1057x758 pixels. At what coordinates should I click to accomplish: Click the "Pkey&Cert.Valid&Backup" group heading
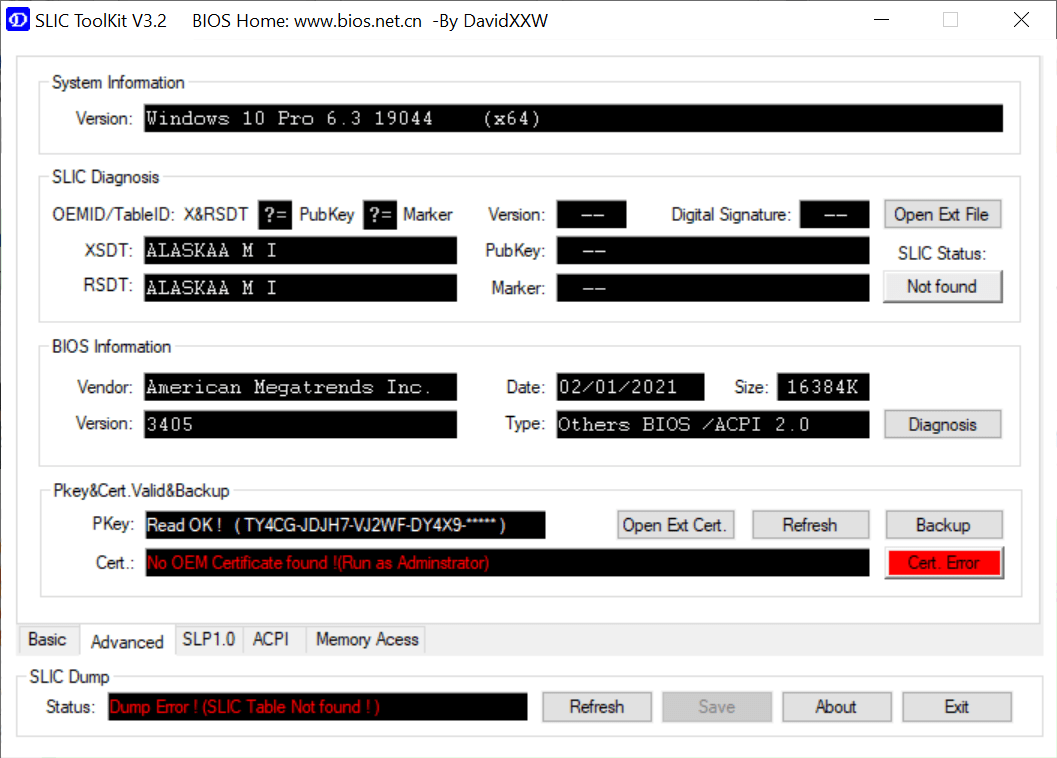(141, 490)
